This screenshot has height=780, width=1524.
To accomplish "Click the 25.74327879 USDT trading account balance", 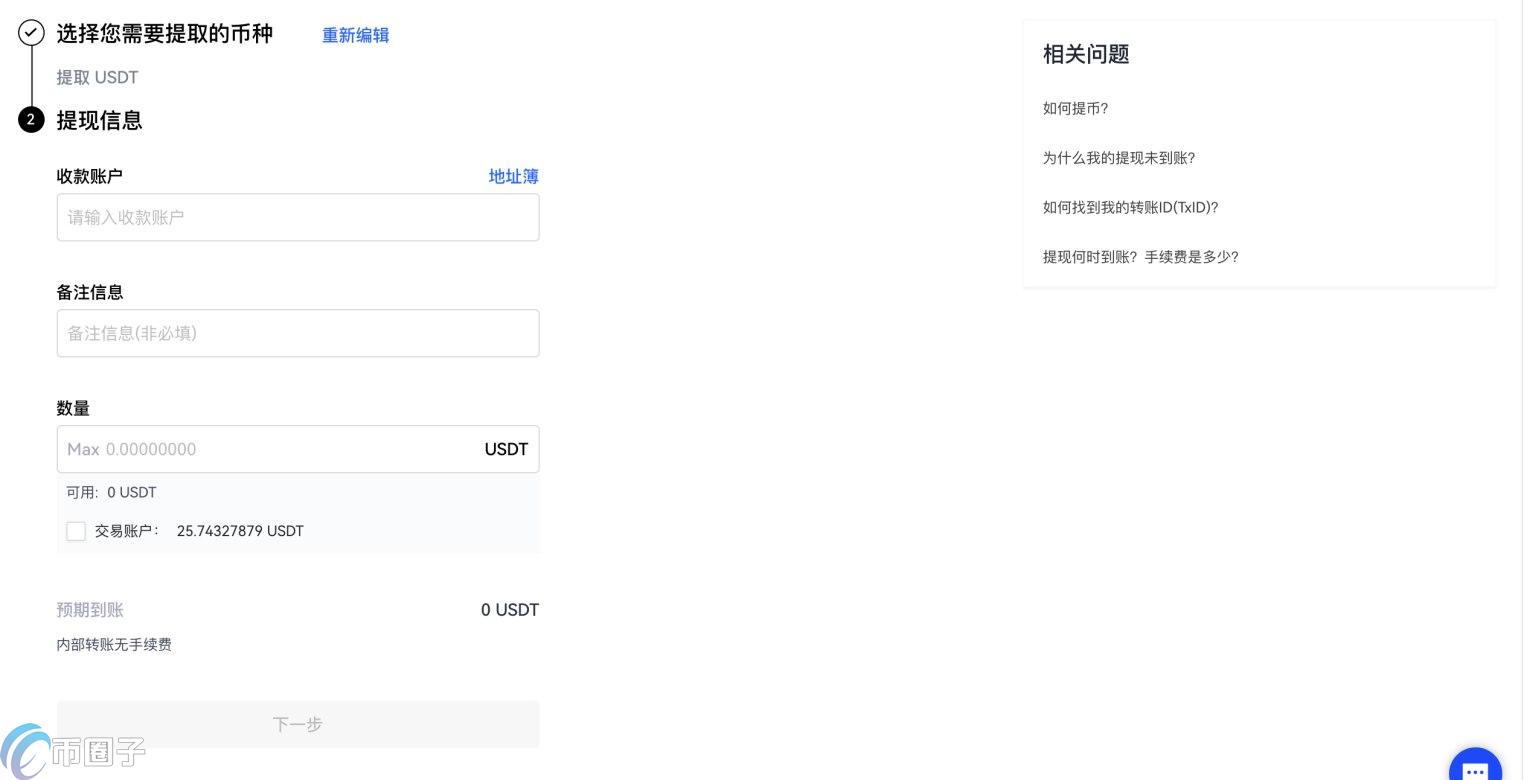I will pyautogui.click(x=240, y=531).
